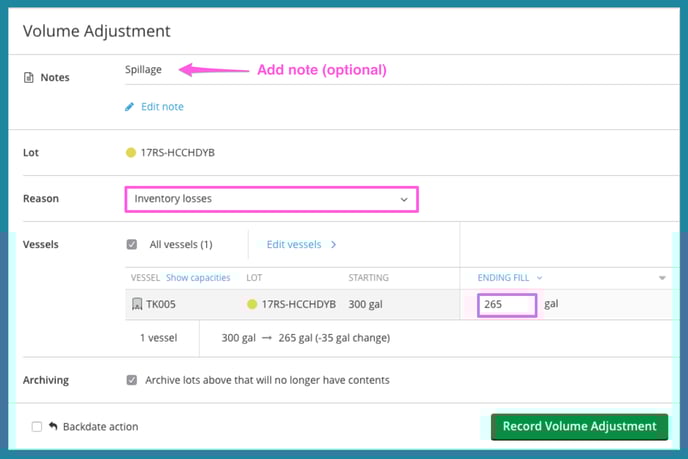
Task: Click the 17RS-HCCHDYB lot in vessel table row
Action: (x=299, y=304)
